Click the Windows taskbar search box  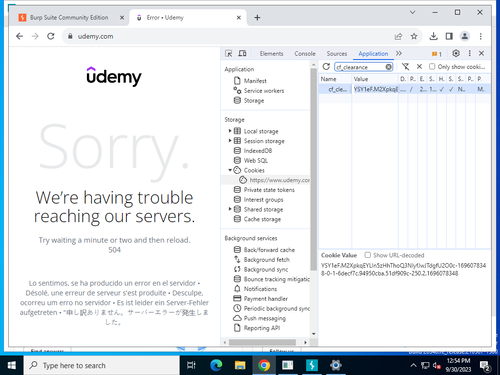(x=102, y=365)
